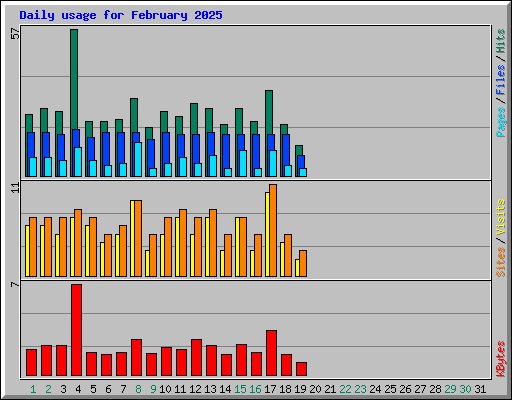This screenshot has height=400, width=512.
Task: Click the orange Sites bar for day 13
Action: pos(213,243)
